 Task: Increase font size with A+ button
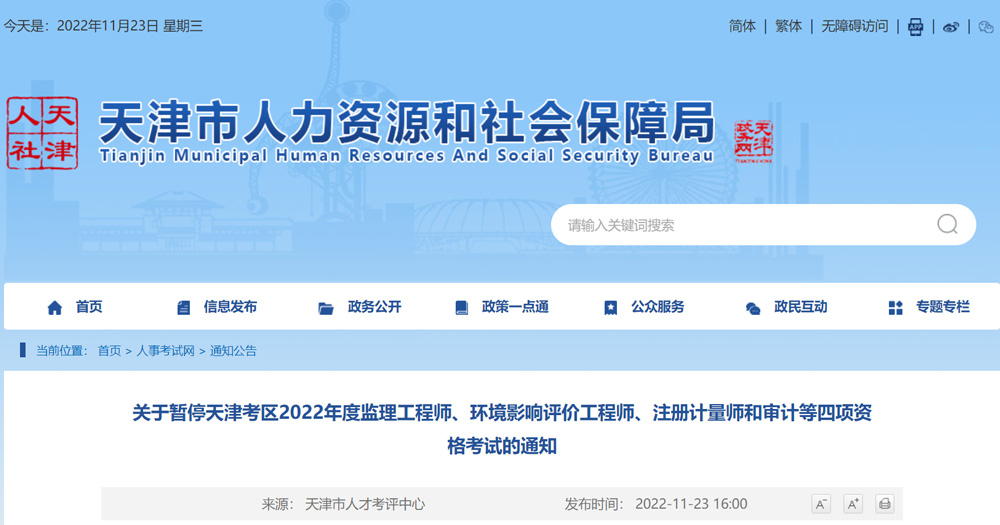[x=853, y=504]
